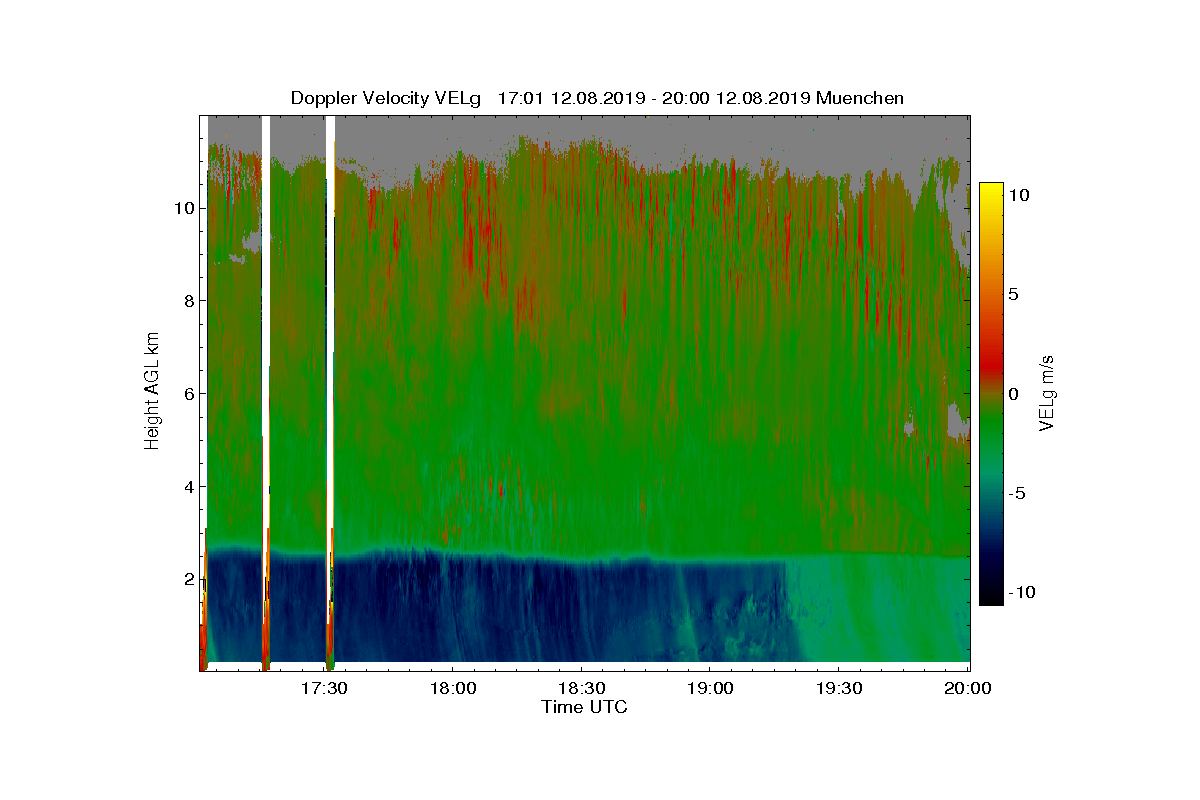
Task: Click the height tick label 4
Action: 187,487
